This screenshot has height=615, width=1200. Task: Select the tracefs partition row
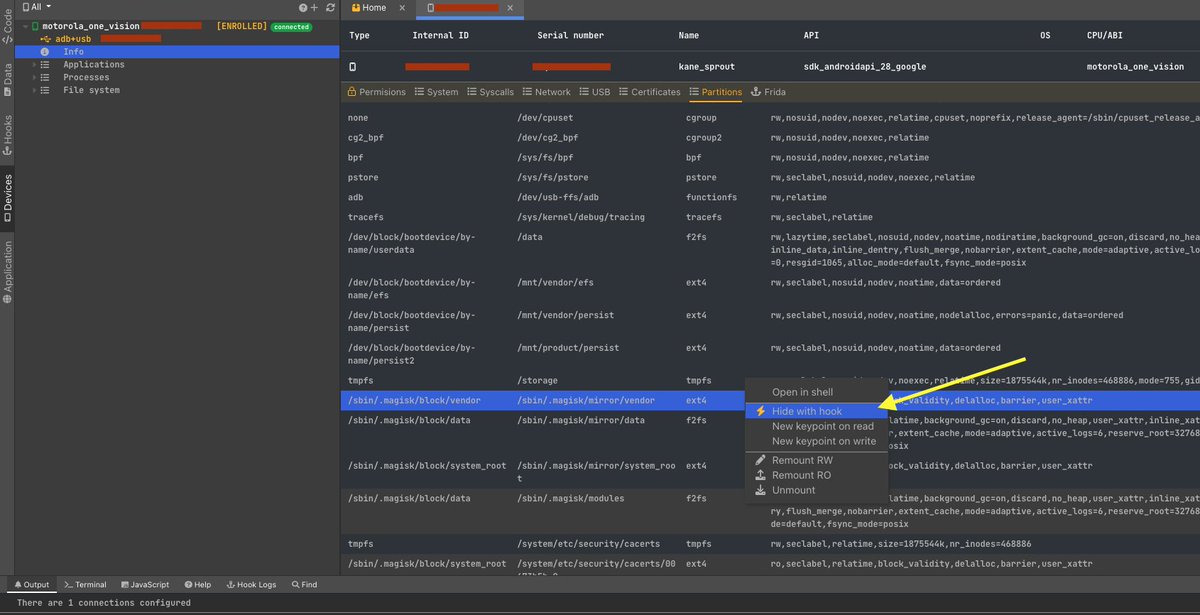770,217
